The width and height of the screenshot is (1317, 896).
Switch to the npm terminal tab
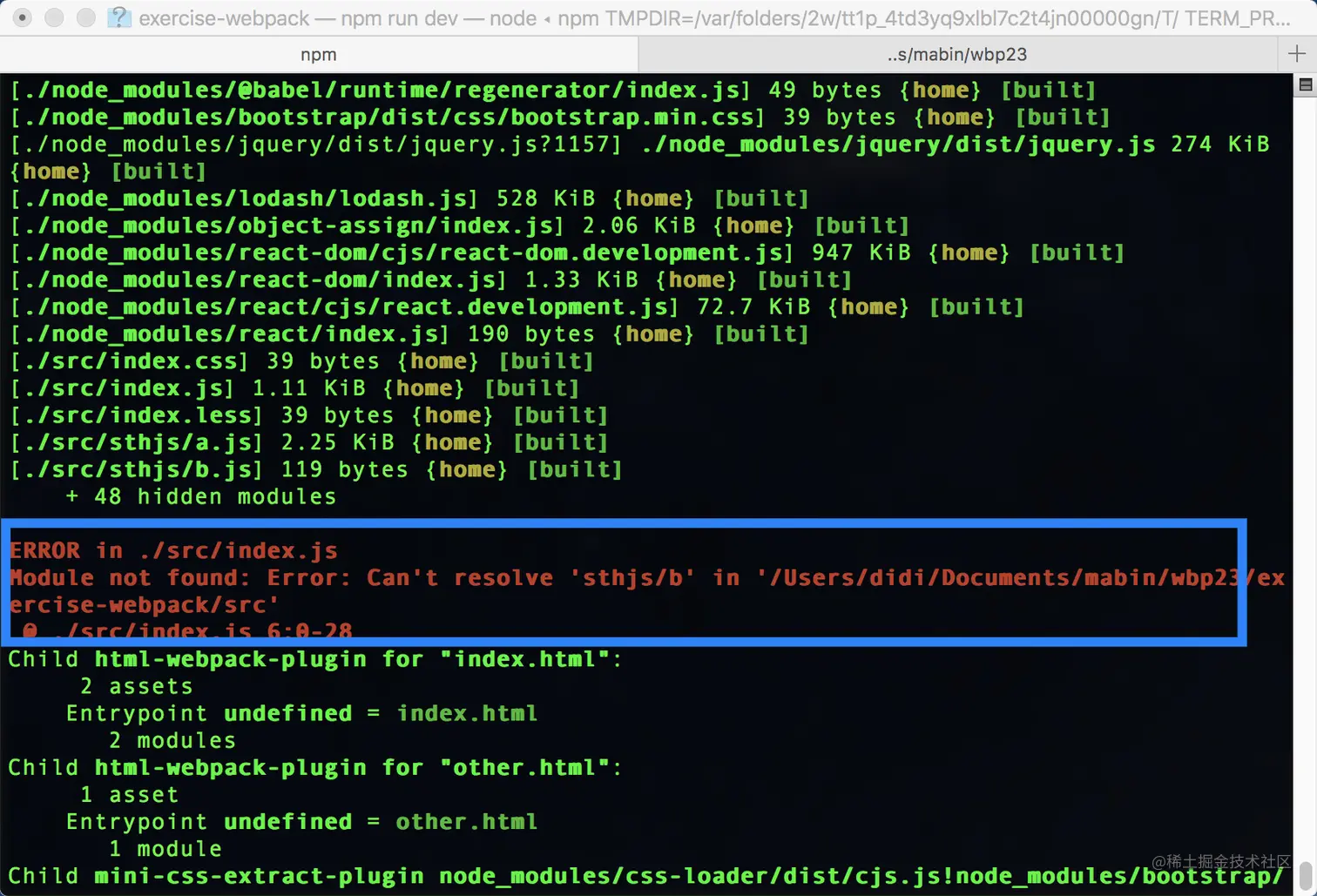point(319,54)
